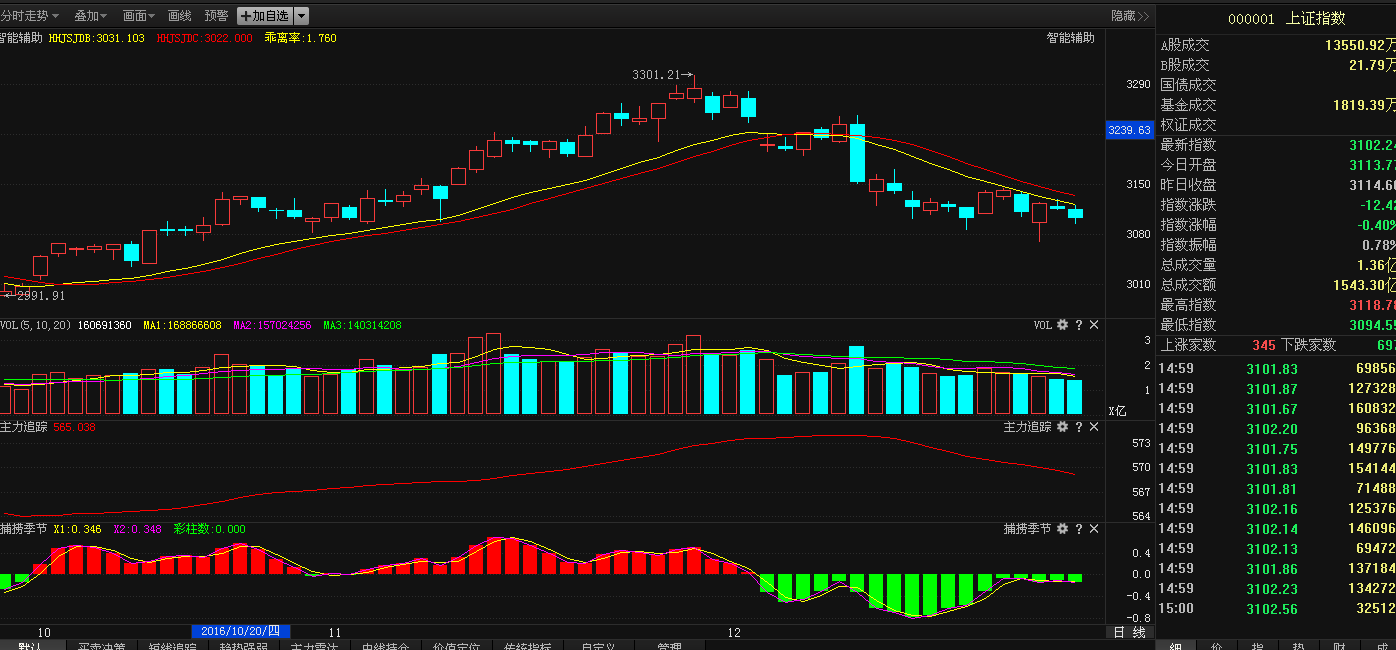Open the 叠加 dropdown menu
1396x650 pixels.
(x=91, y=16)
